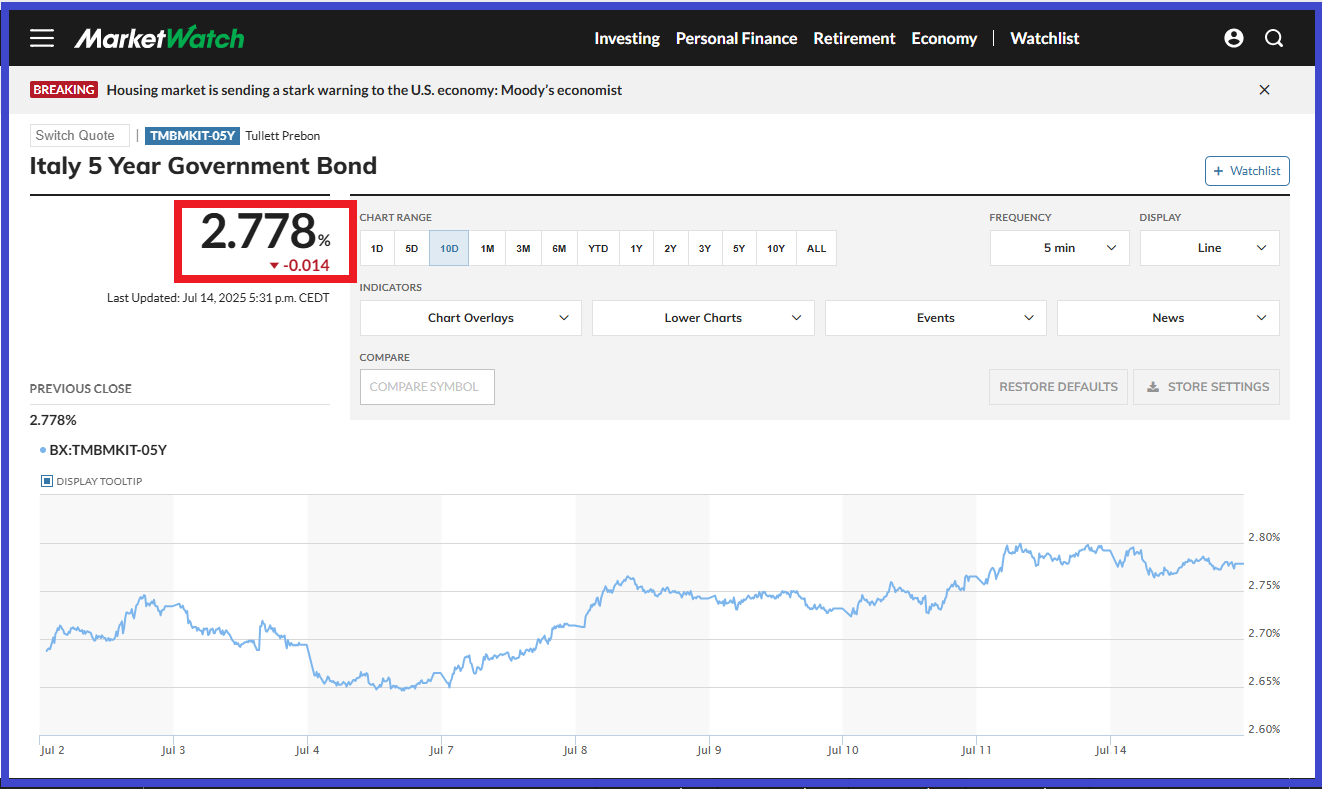Screen dimensions: 1322x789
Task: Click the Store Settings download icon
Action: tap(1153, 387)
